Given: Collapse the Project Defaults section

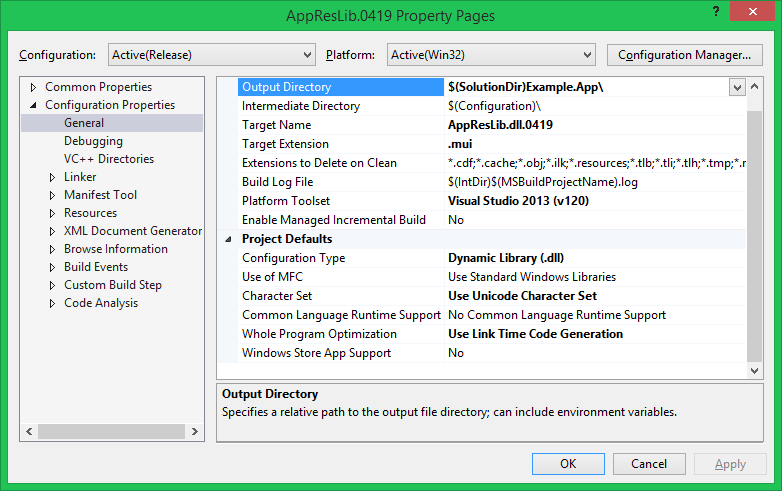Looking at the screenshot, I should [229, 239].
